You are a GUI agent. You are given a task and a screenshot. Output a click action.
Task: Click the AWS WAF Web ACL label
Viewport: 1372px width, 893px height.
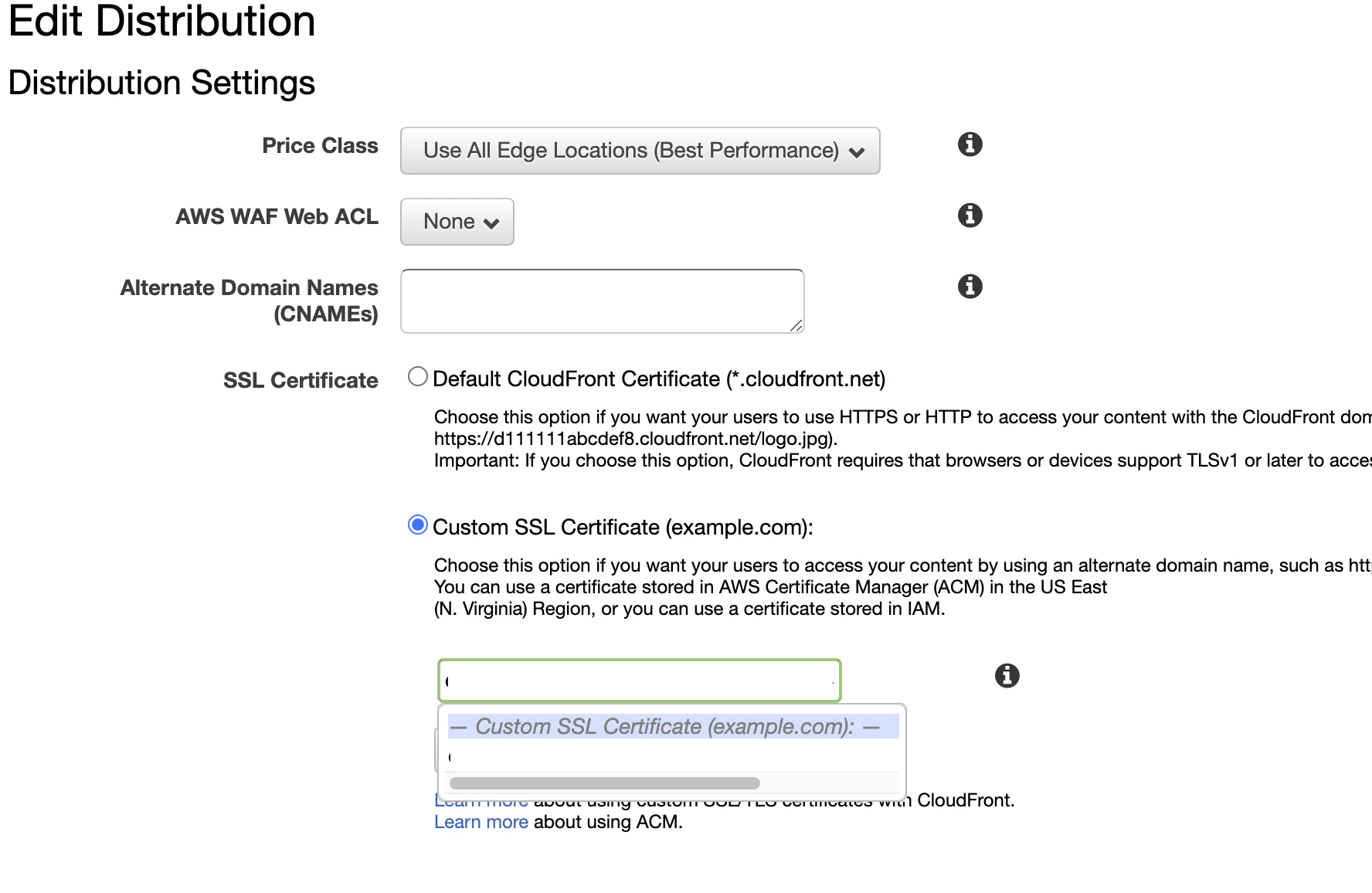[x=277, y=216]
